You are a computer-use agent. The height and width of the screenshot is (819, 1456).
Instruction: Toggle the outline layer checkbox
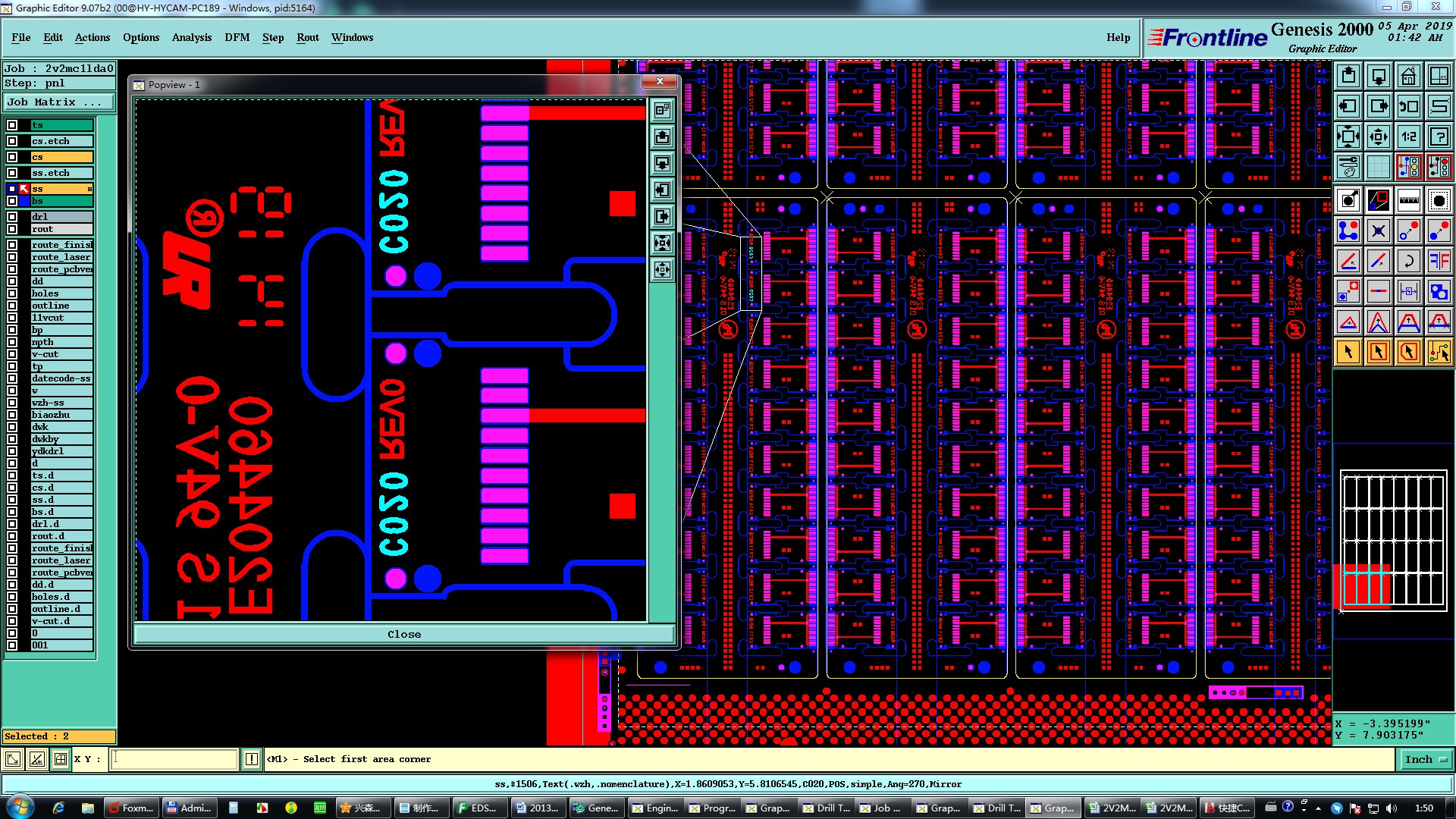(12, 306)
